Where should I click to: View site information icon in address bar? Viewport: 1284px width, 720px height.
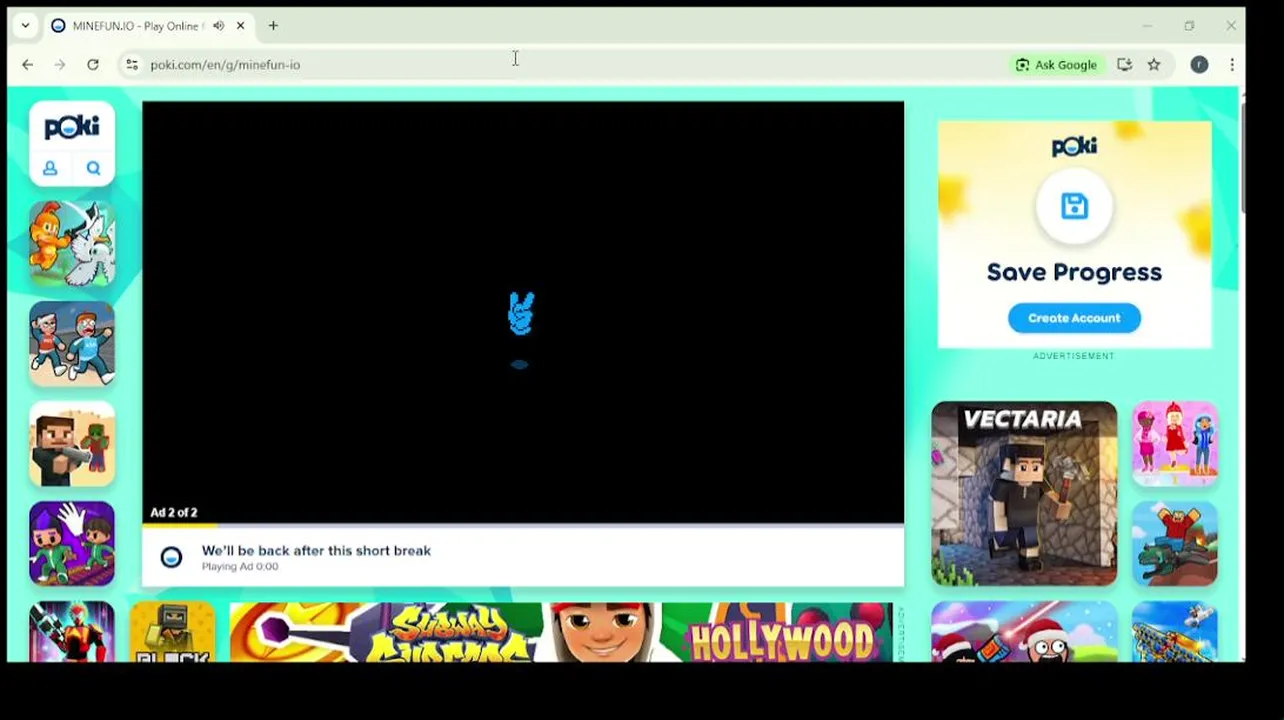pyautogui.click(x=131, y=65)
